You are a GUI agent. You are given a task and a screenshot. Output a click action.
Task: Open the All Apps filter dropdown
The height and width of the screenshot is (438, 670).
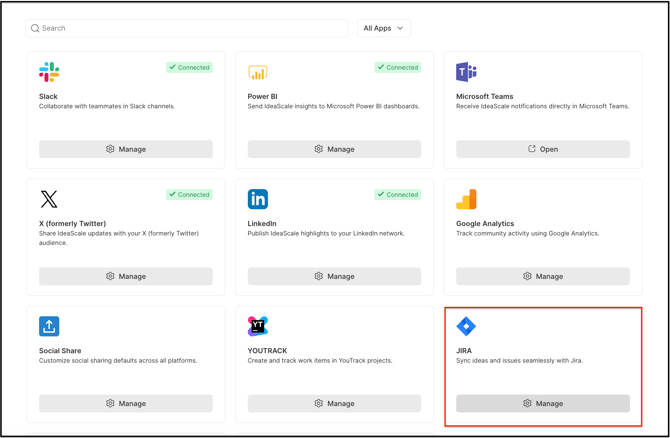384,28
